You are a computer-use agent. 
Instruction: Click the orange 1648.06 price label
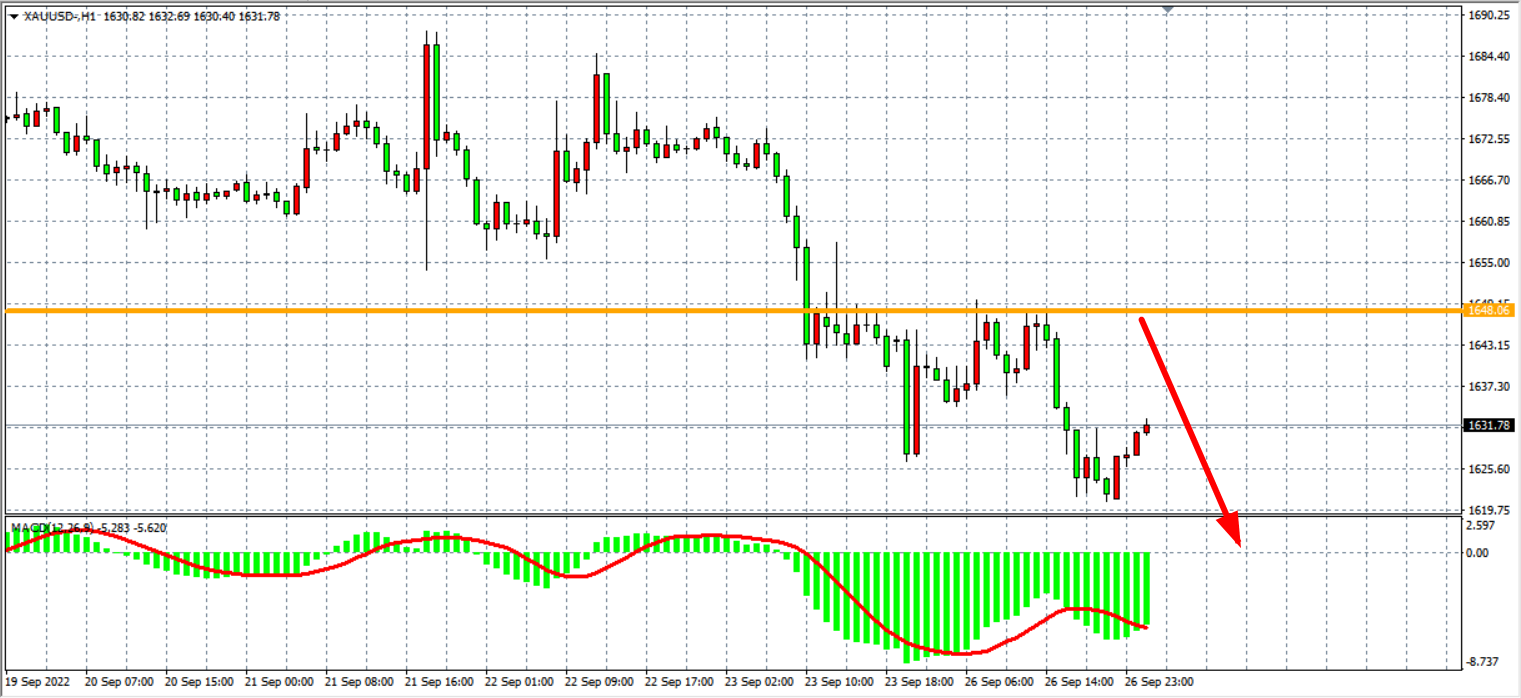(x=1490, y=311)
